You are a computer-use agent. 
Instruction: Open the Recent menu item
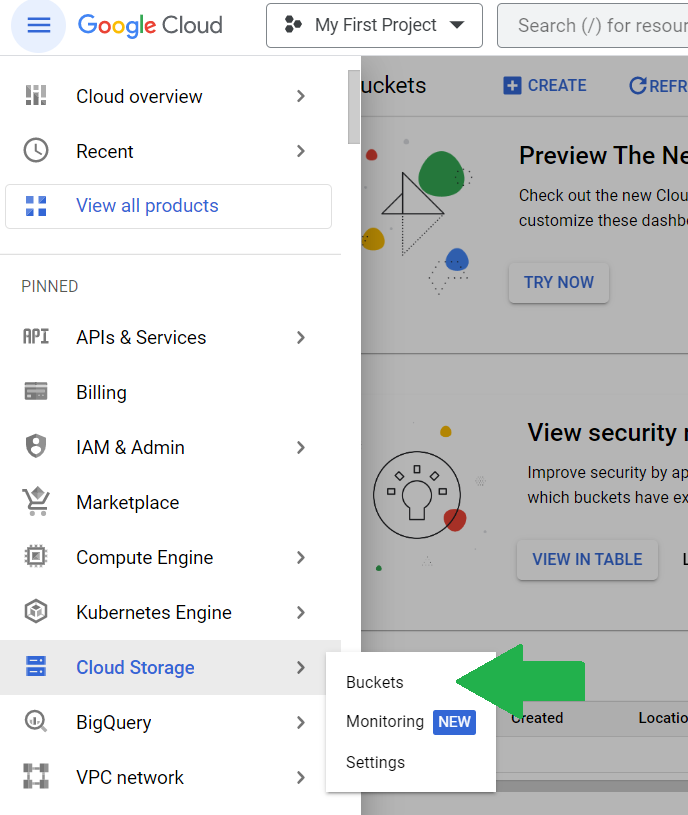tap(104, 151)
